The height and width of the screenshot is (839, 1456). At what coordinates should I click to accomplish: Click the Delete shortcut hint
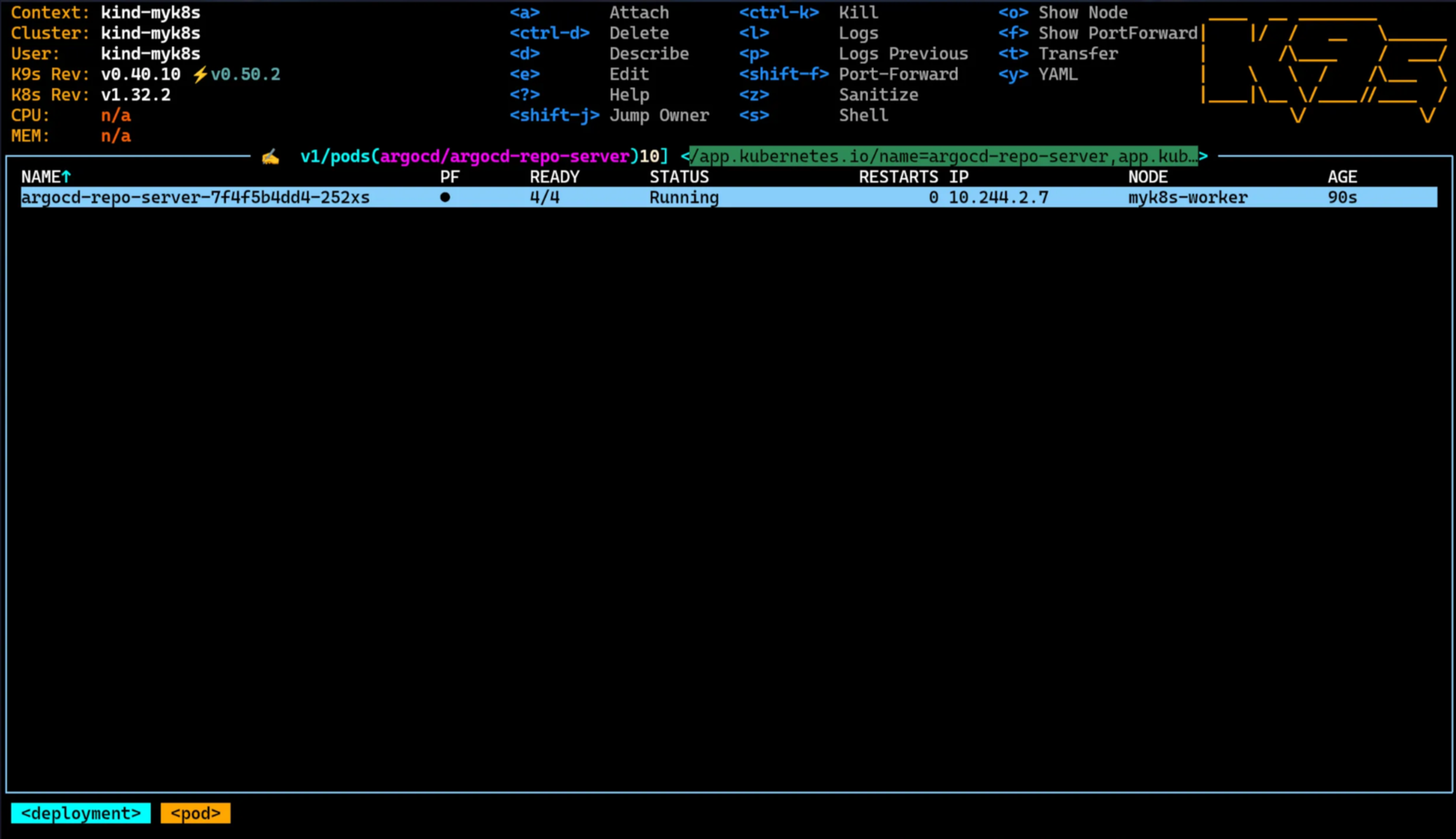(639, 33)
